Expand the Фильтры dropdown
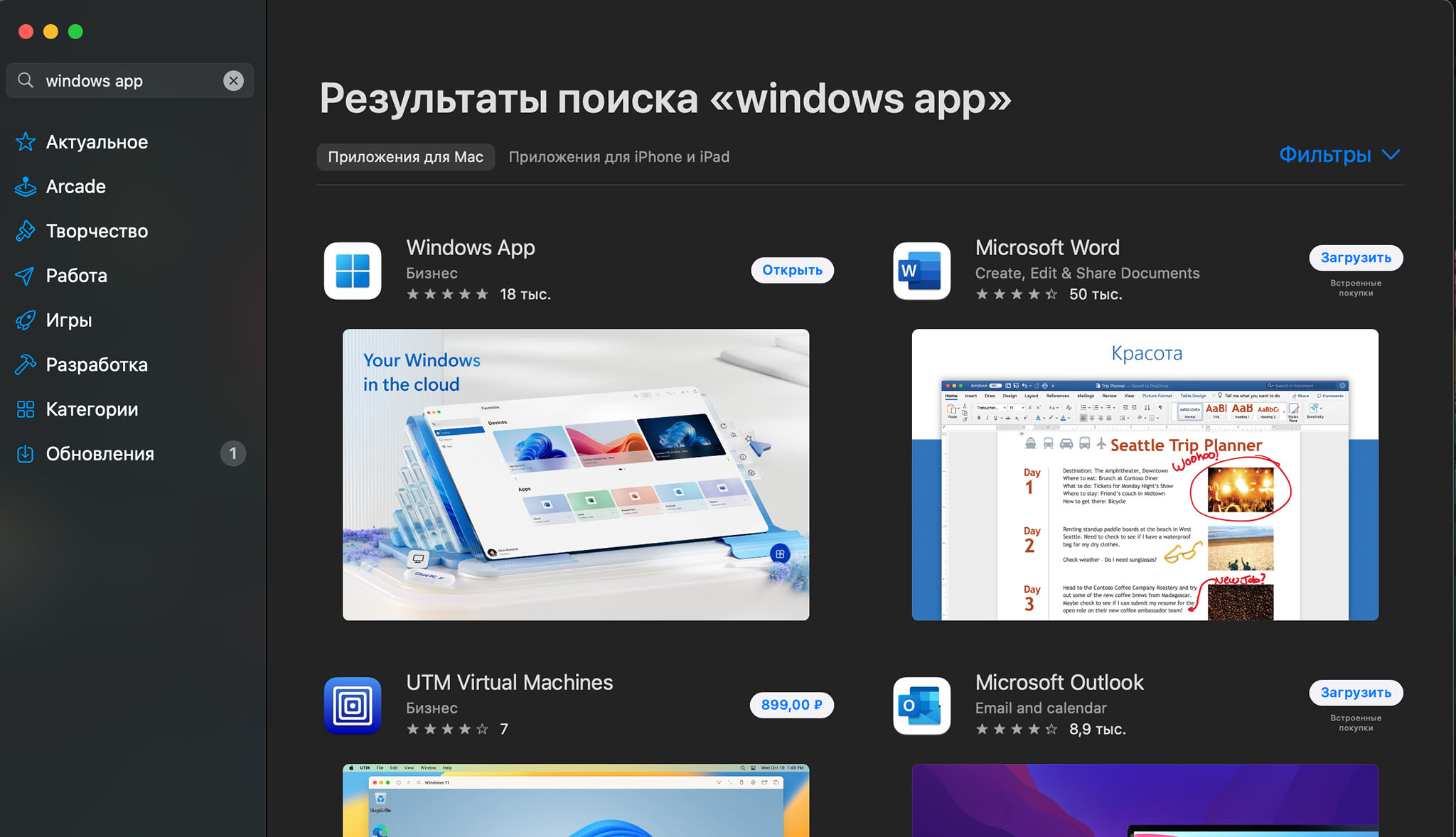This screenshot has width=1456, height=837. (1324, 155)
